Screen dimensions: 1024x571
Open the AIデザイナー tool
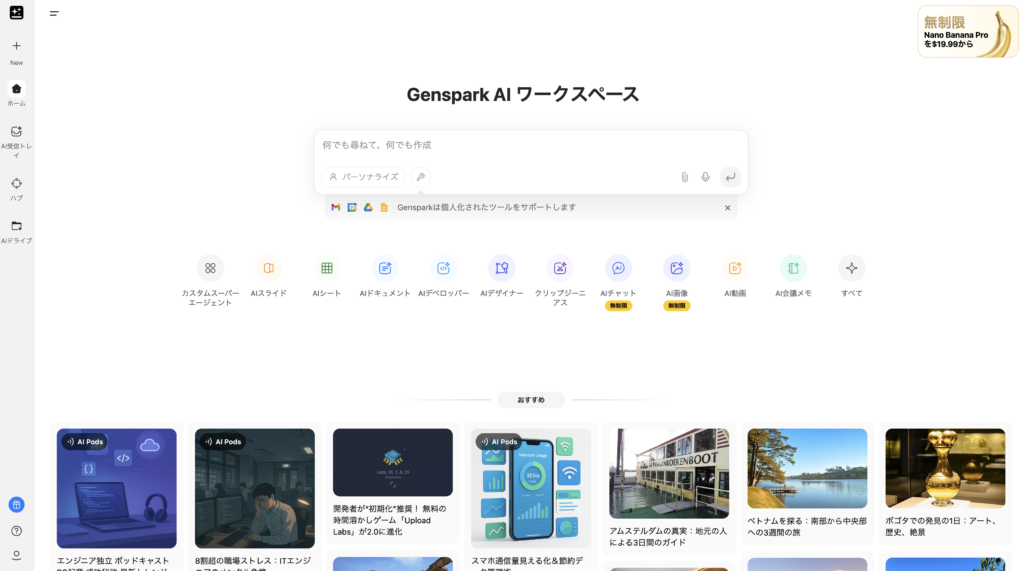point(502,268)
